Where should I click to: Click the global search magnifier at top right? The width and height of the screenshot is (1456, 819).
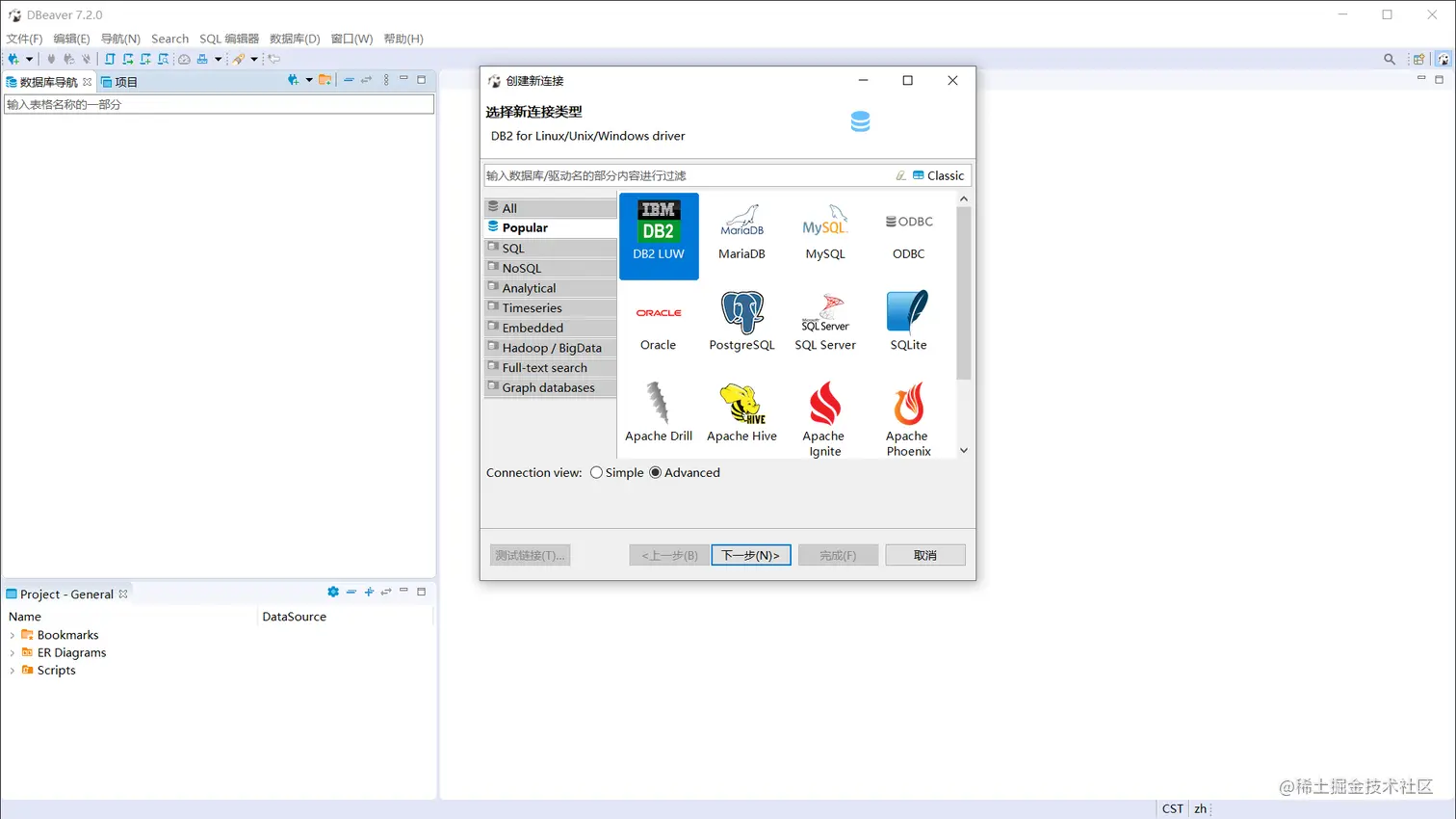tap(1390, 59)
